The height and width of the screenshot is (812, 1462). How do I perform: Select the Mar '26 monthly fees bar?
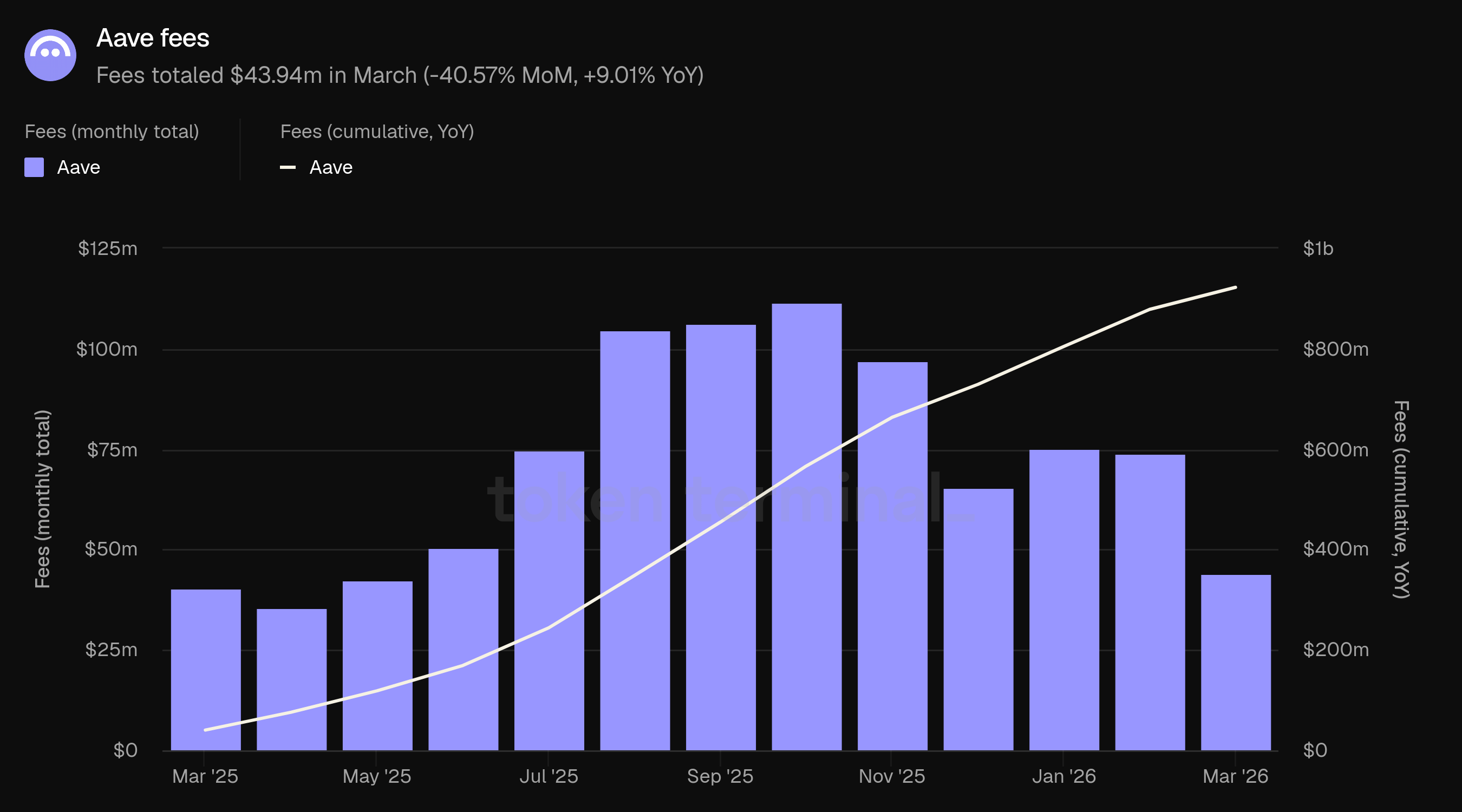(1236, 662)
